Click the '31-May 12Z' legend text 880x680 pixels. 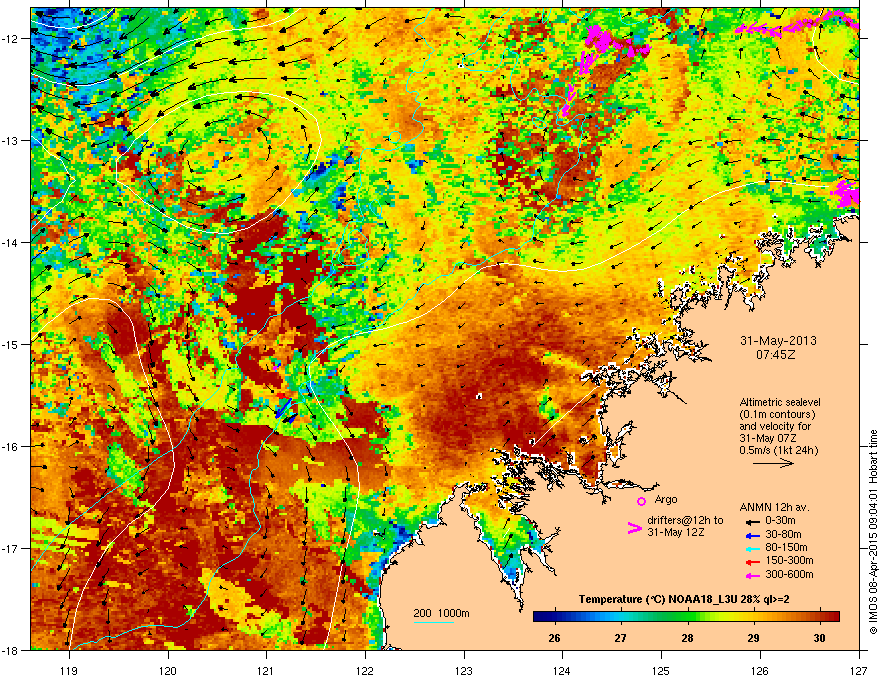(675, 532)
